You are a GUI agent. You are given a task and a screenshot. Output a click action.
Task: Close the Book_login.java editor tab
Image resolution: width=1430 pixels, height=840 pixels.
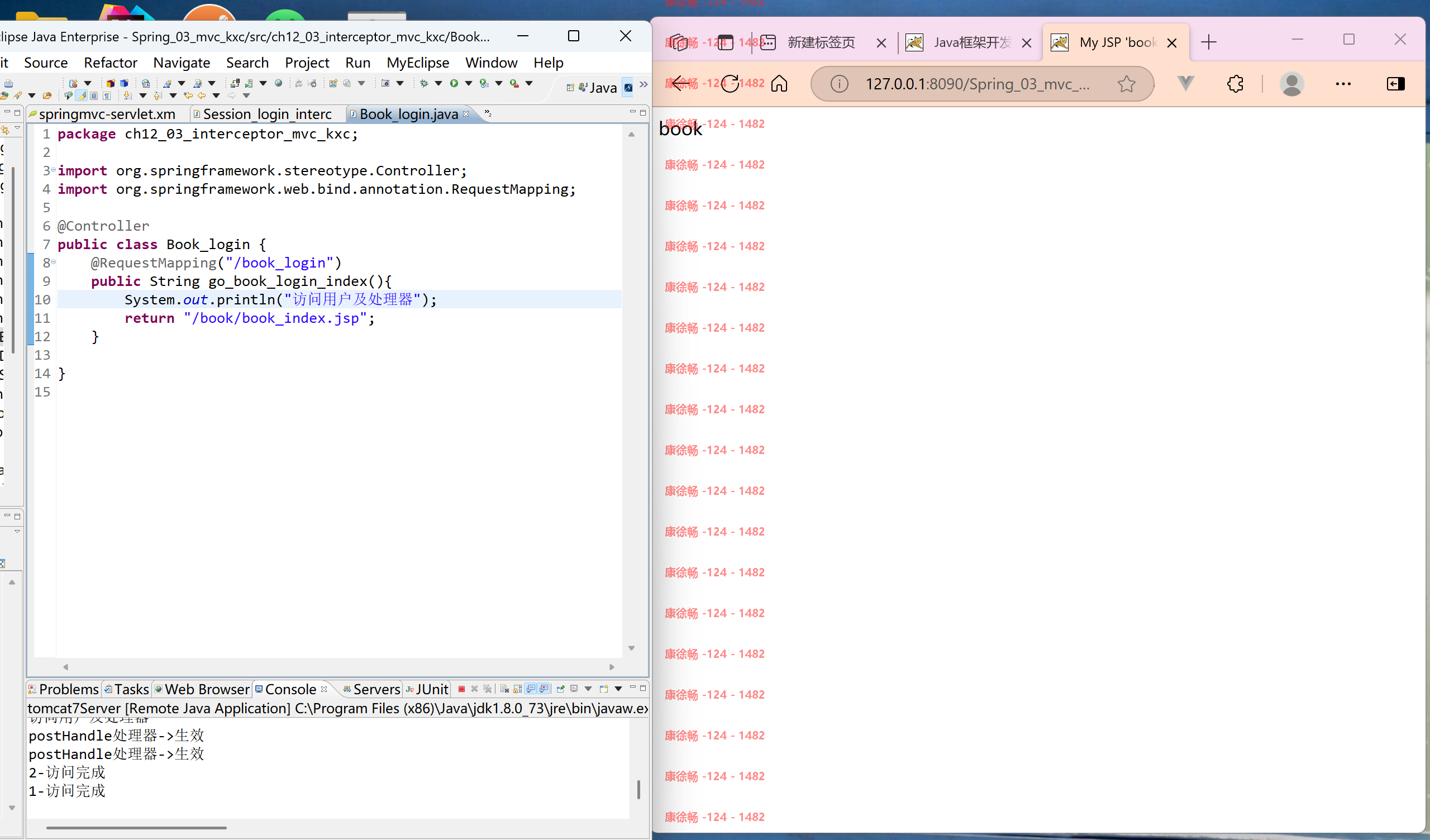click(x=466, y=113)
